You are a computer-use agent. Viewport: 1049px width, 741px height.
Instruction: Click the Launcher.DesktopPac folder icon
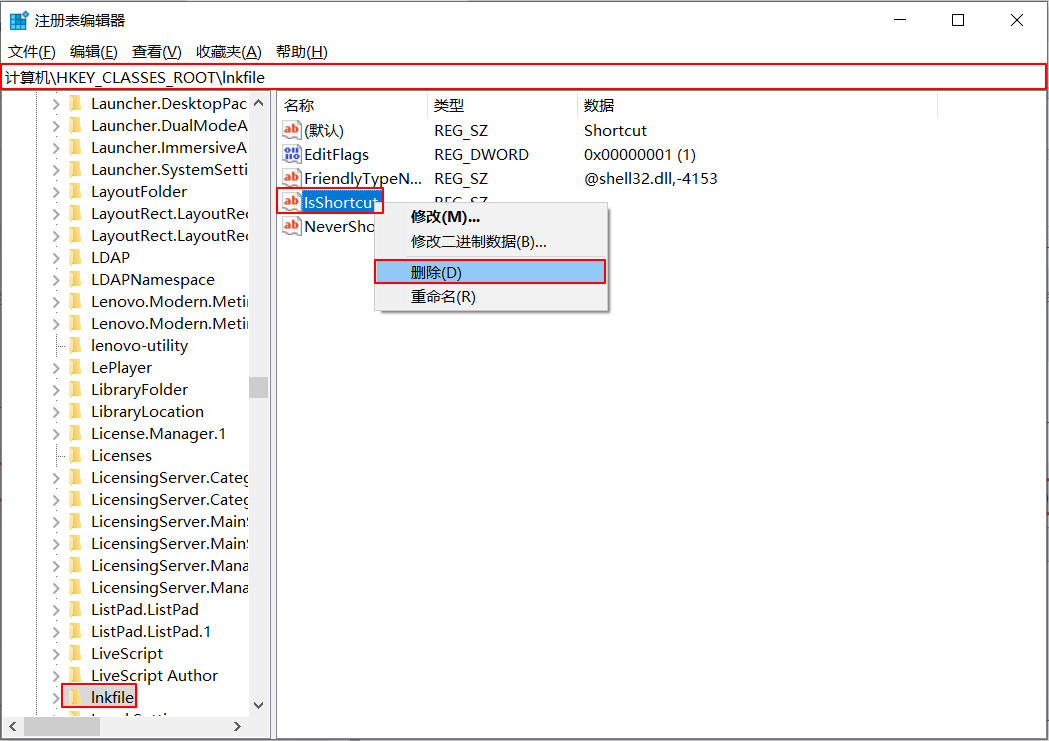click(x=76, y=104)
